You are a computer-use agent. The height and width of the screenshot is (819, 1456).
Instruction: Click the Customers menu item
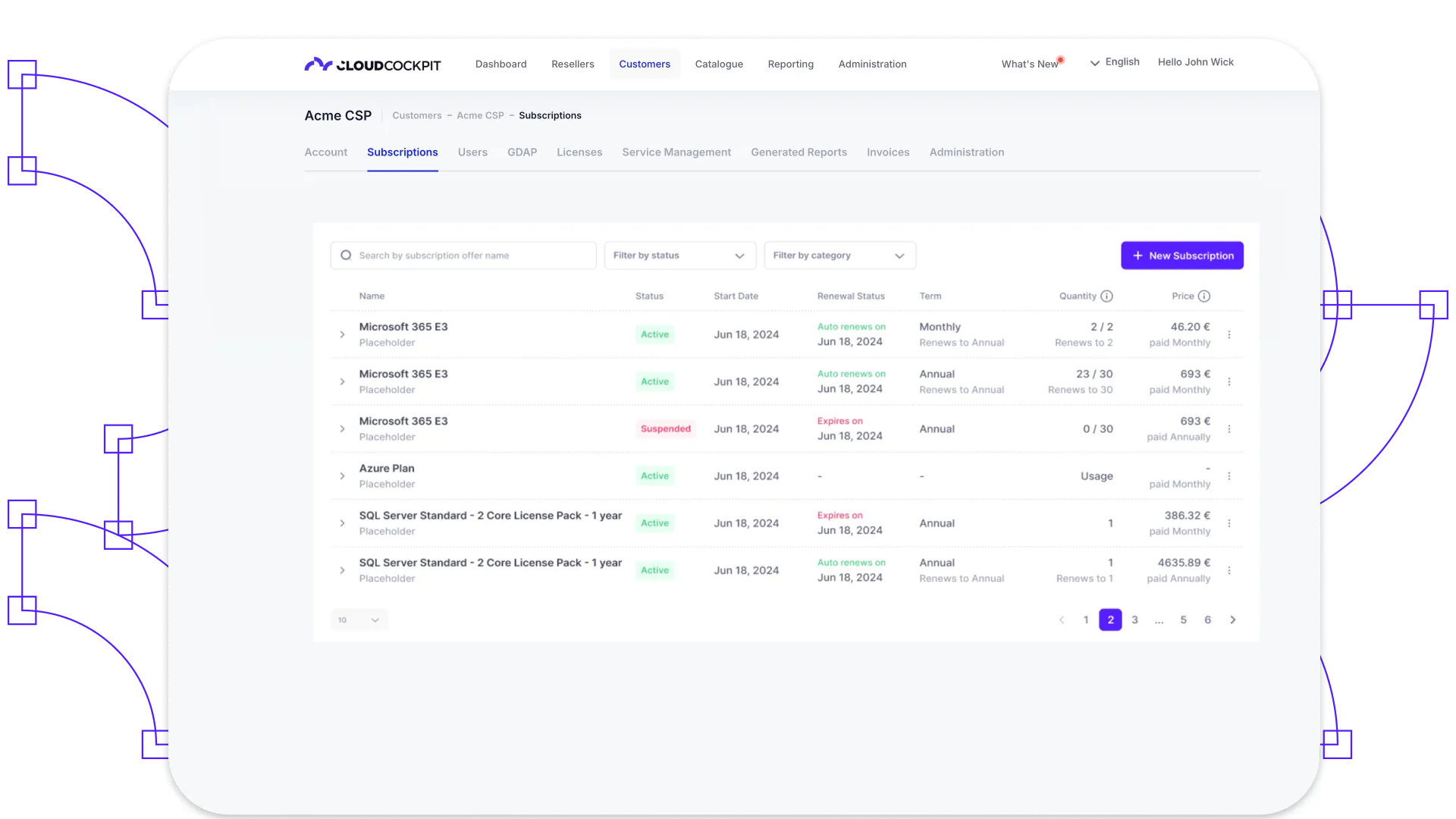(x=644, y=63)
